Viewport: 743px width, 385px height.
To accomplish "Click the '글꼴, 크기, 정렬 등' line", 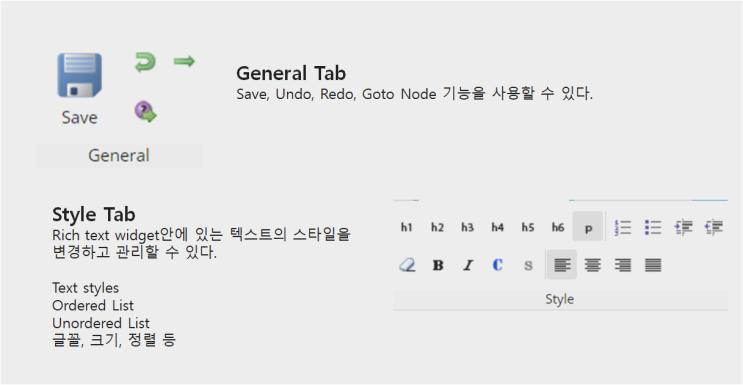I will pyautogui.click(x=114, y=340).
